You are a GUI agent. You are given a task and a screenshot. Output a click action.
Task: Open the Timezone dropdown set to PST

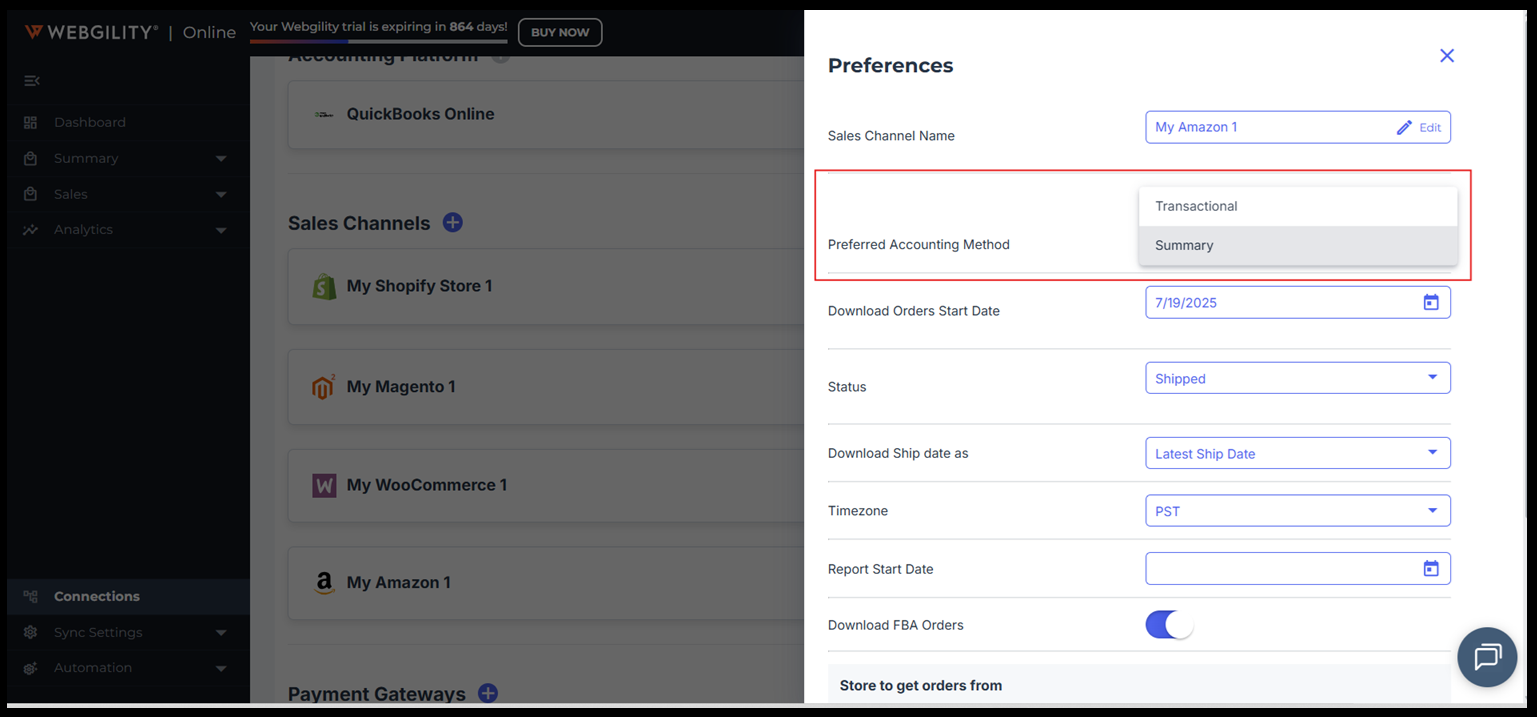pyautogui.click(x=1297, y=511)
